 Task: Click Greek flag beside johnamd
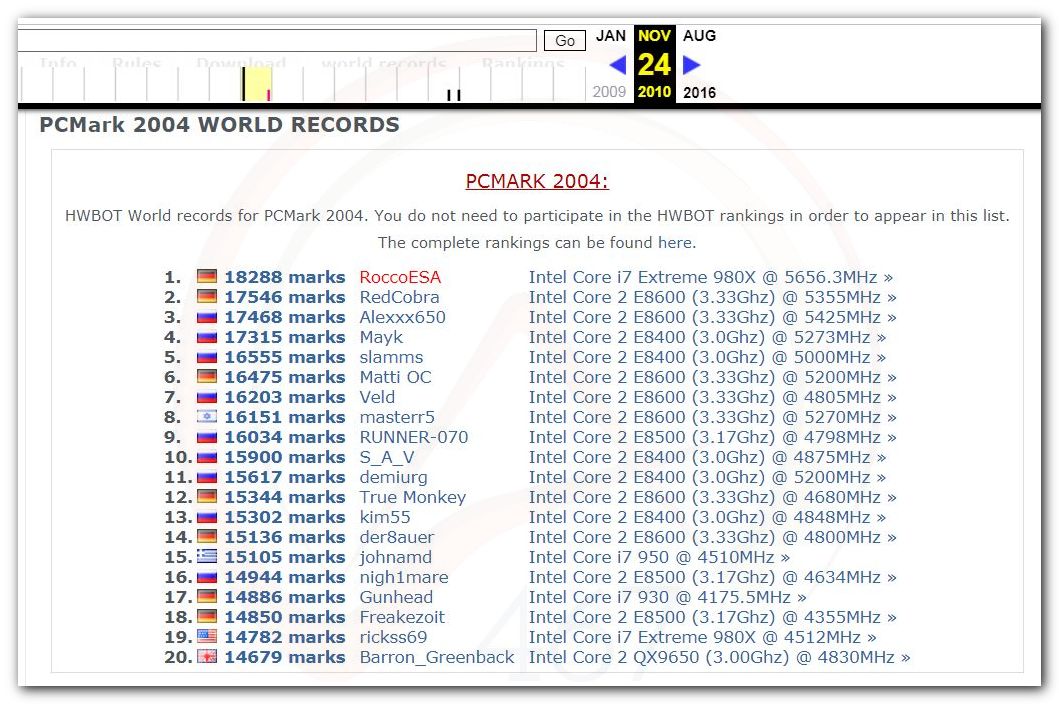click(207, 556)
